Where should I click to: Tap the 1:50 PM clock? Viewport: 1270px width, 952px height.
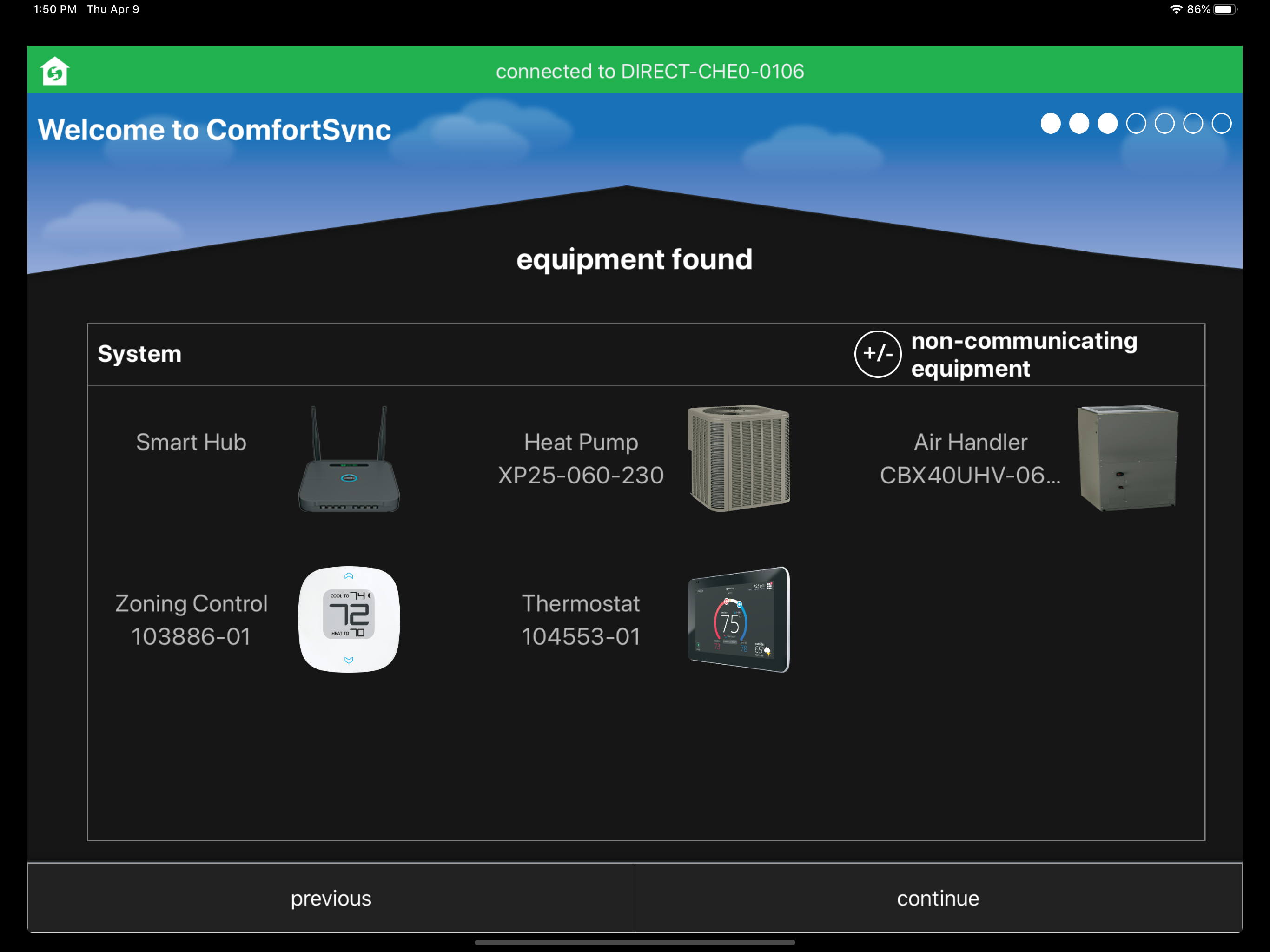coord(55,9)
